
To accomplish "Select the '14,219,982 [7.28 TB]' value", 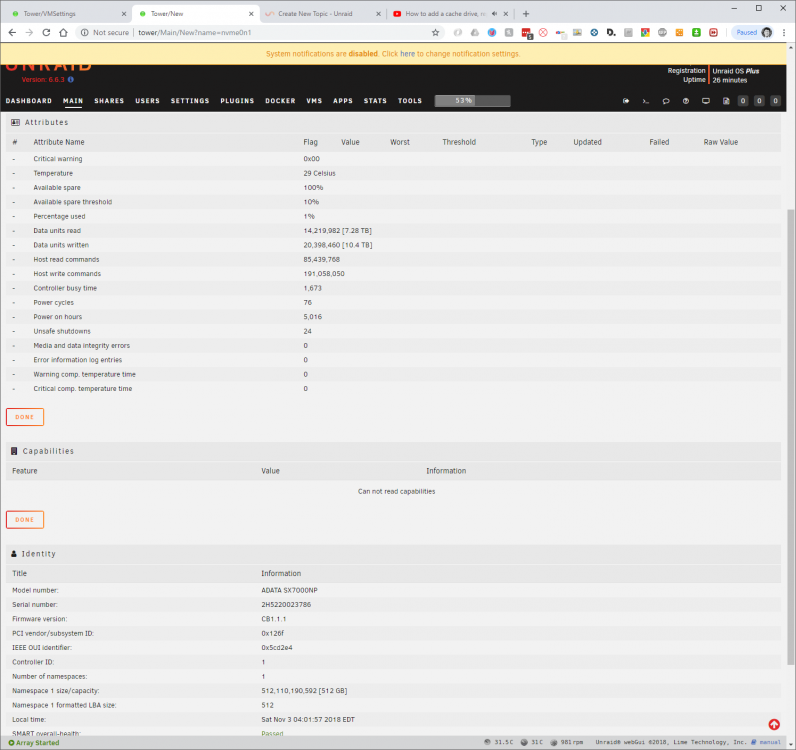I will click(338, 231).
